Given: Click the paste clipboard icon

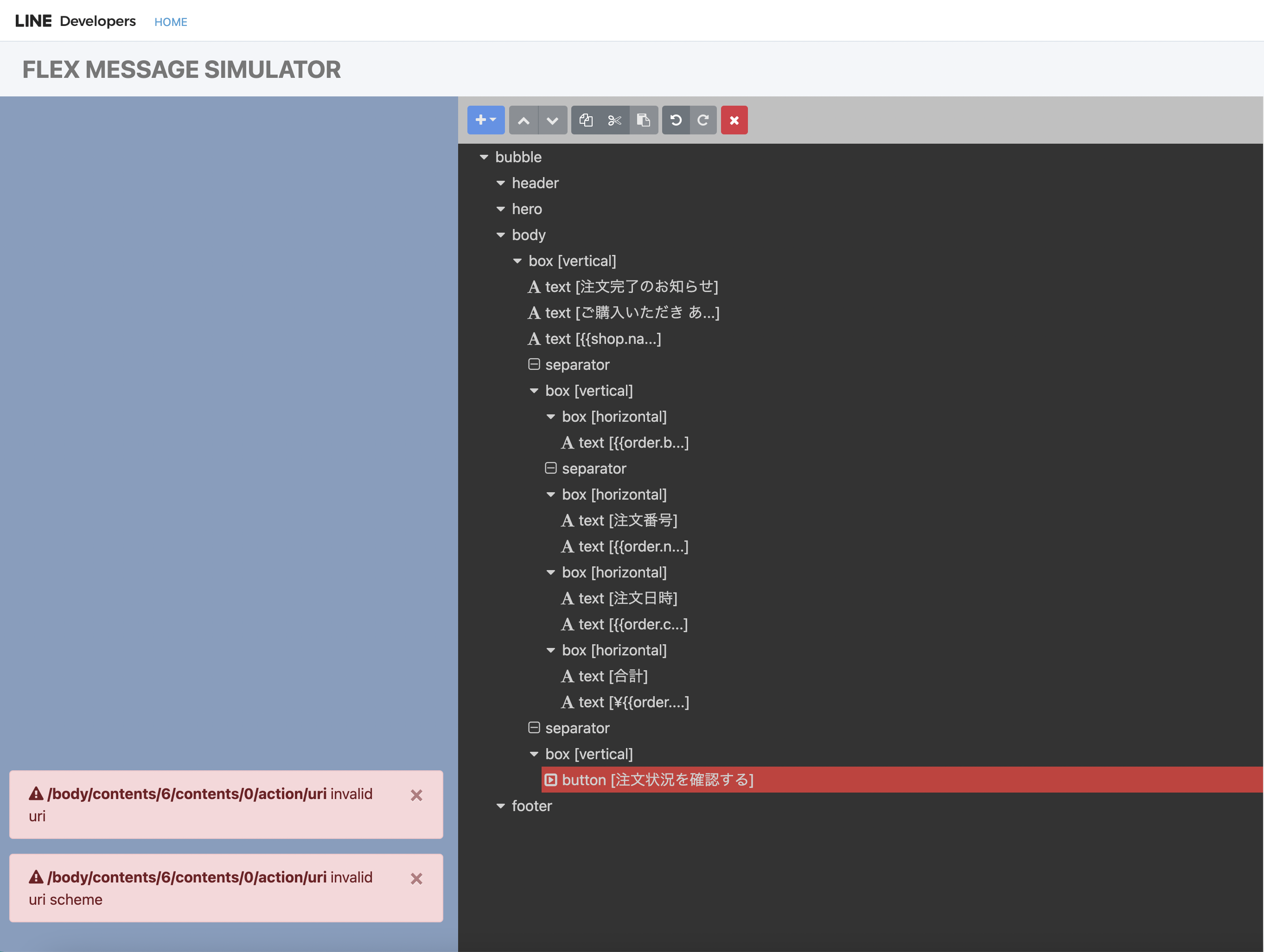Looking at the screenshot, I should point(644,121).
